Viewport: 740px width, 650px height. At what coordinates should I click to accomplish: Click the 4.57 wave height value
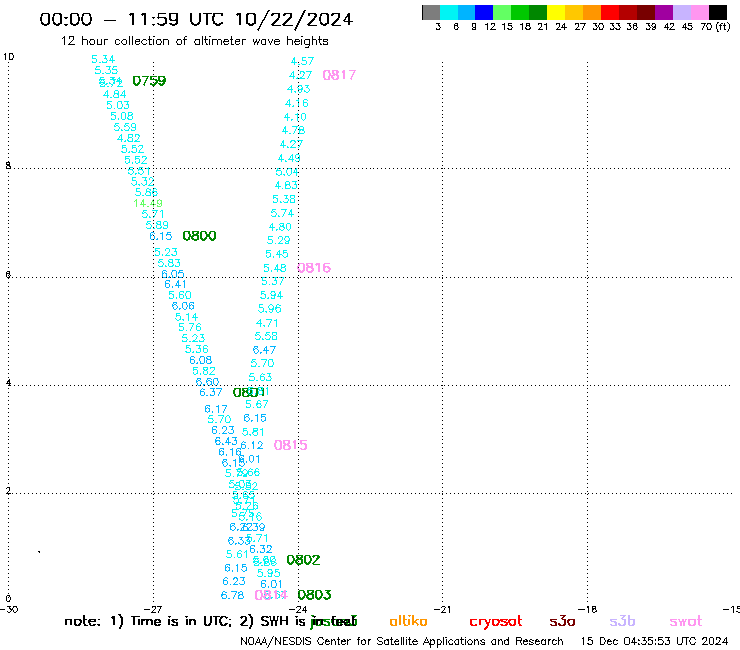point(302,61)
